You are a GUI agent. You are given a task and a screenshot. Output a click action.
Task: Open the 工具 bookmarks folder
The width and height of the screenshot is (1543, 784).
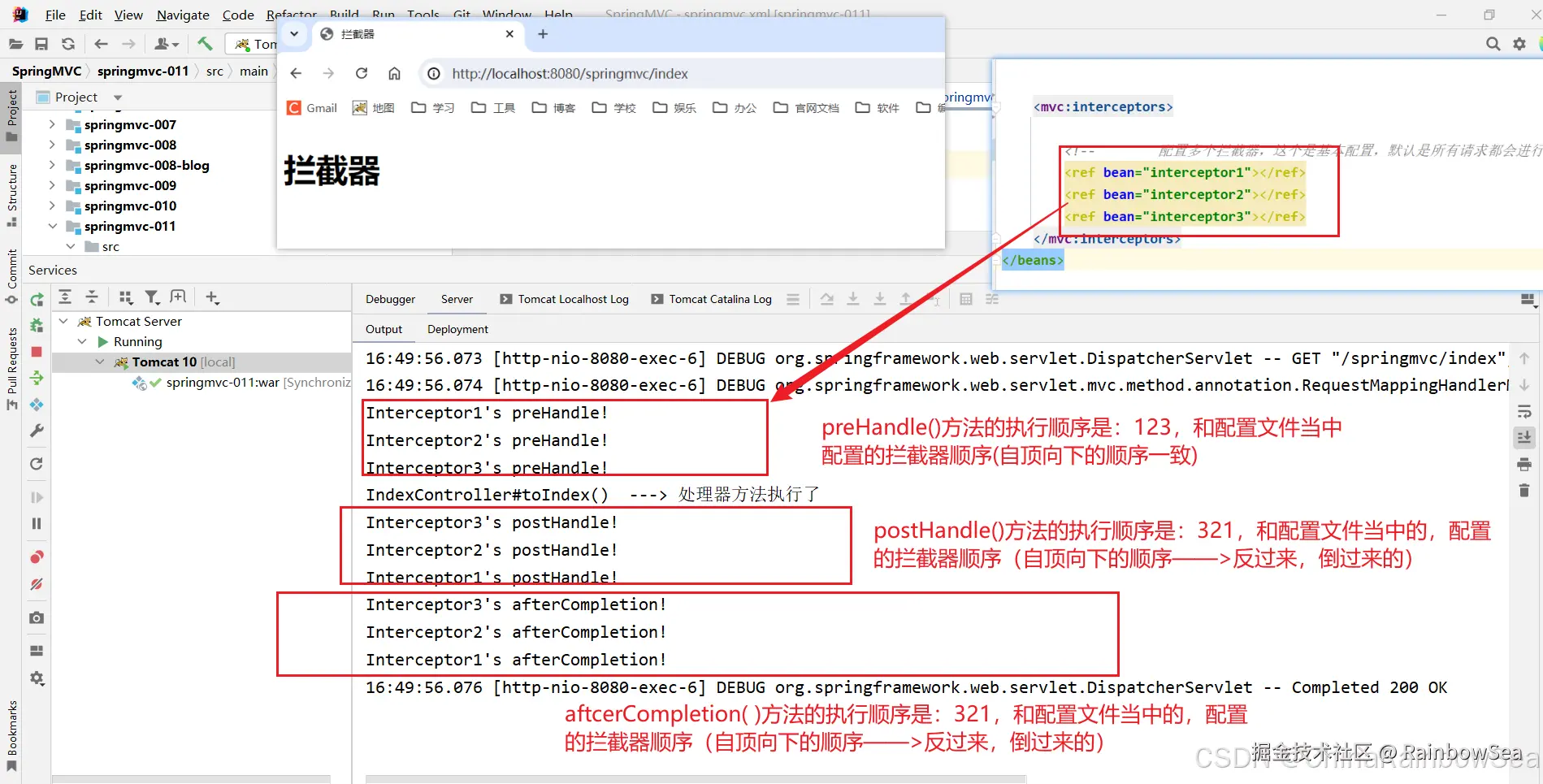(x=493, y=108)
